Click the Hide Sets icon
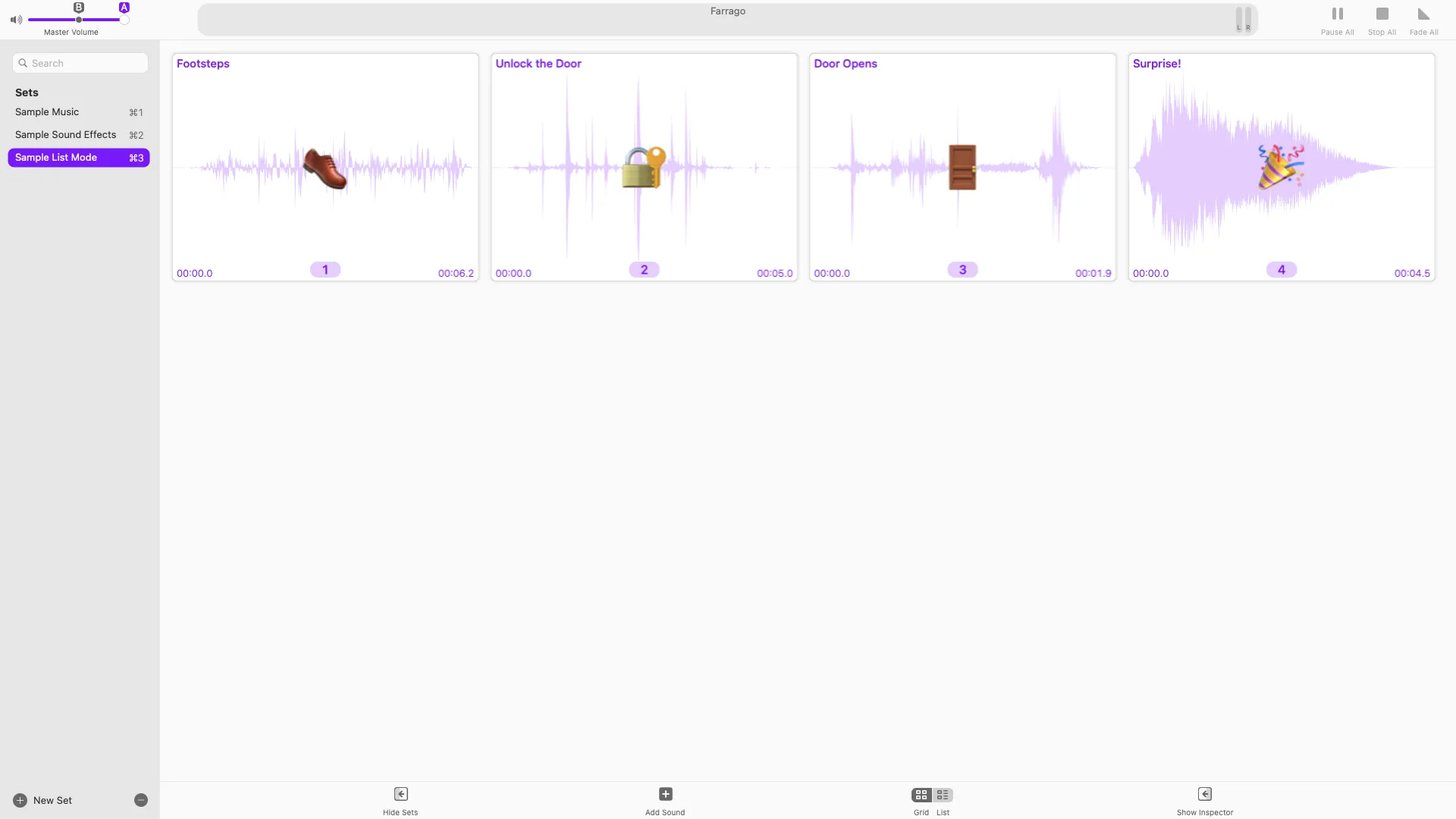1456x819 pixels. pos(400,794)
